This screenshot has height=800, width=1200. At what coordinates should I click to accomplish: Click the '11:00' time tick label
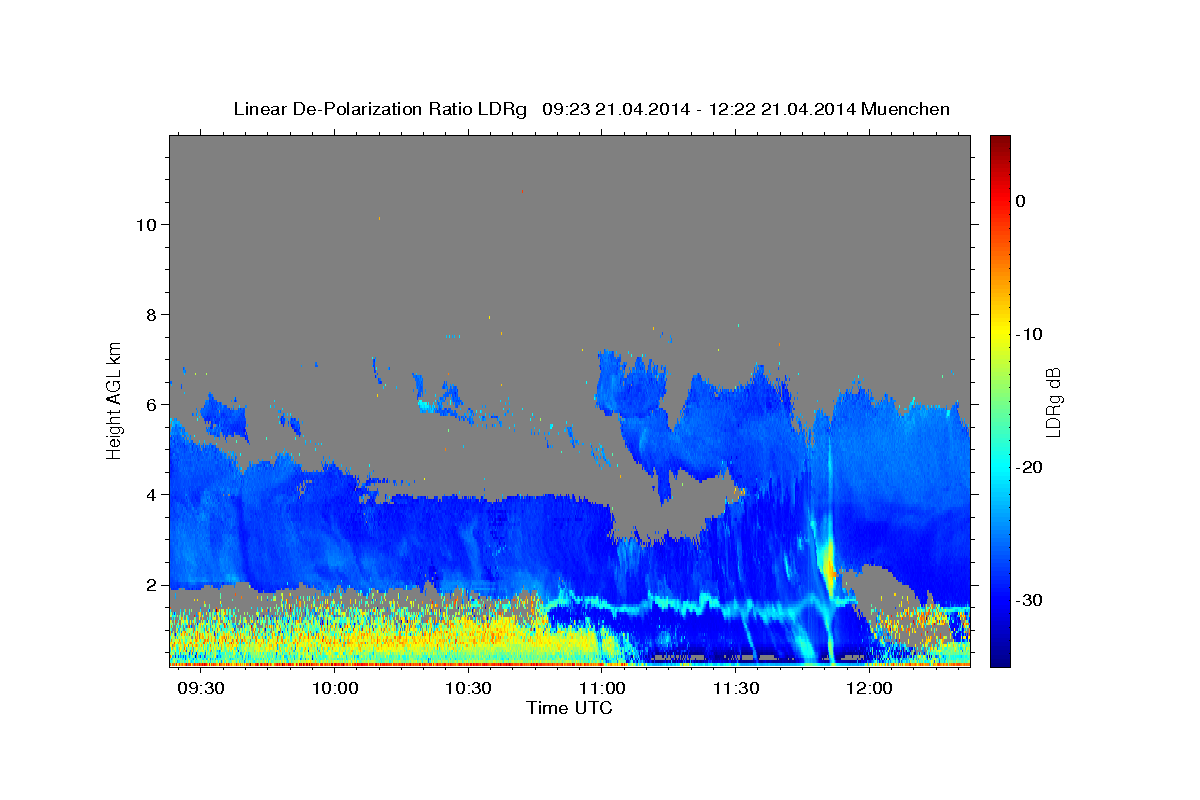coord(603,689)
